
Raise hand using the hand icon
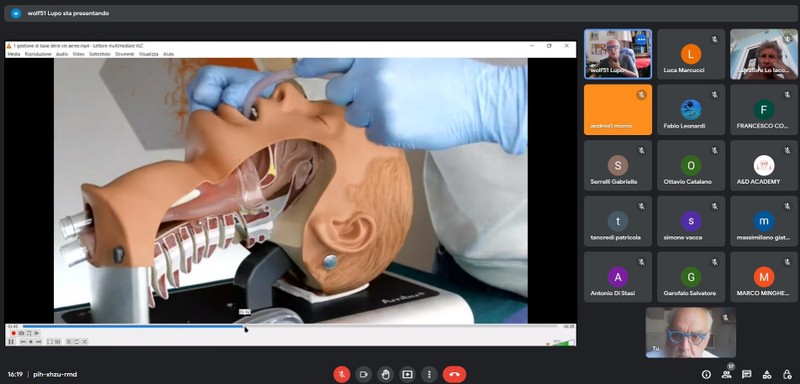[x=386, y=374]
